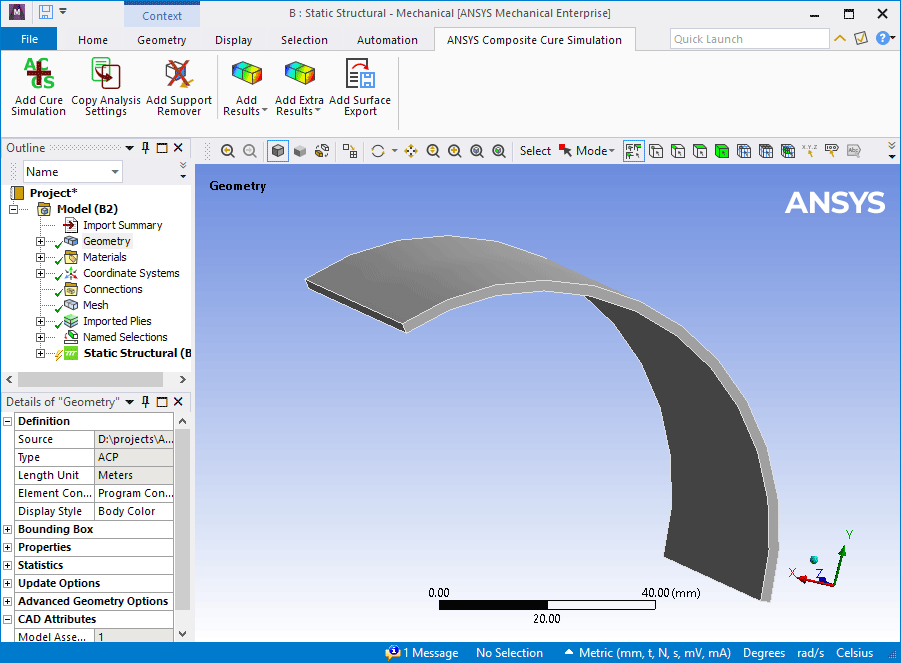Enable the vertex selection filter
The width and height of the screenshot is (901, 663).
pyautogui.click(x=656, y=150)
